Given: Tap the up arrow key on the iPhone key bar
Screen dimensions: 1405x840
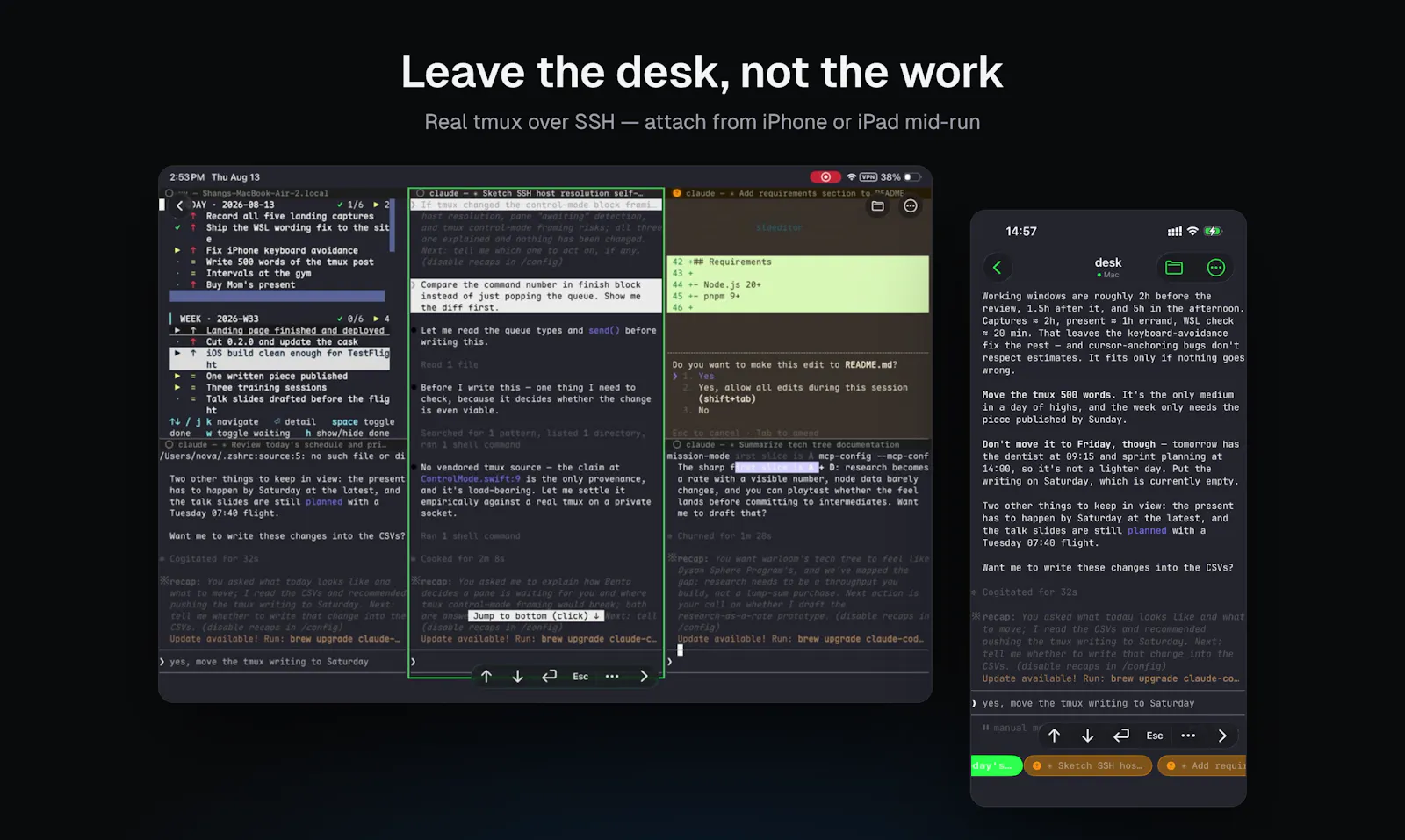Looking at the screenshot, I should [x=1055, y=736].
